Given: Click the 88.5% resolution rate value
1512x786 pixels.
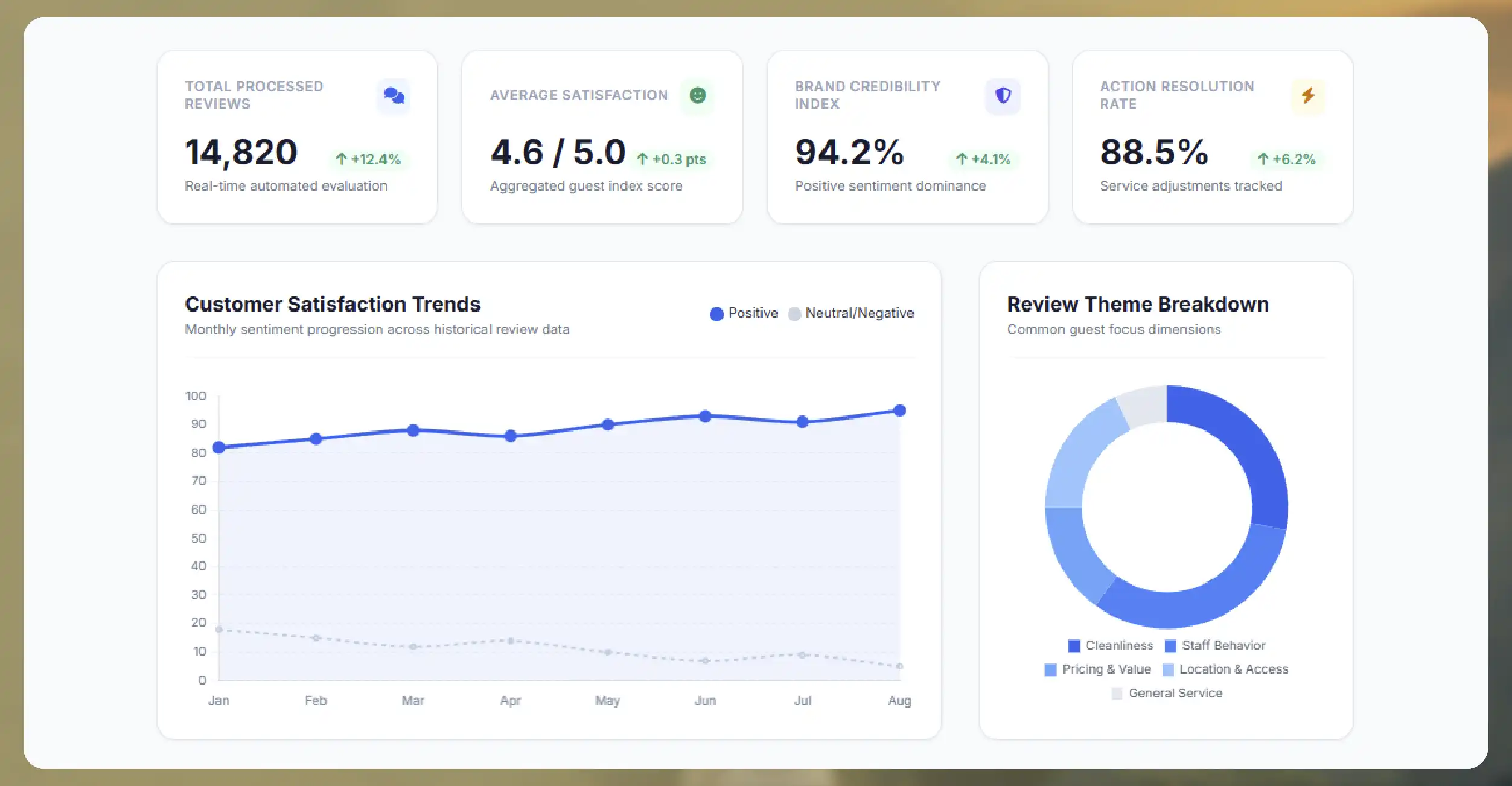Looking at the screenshot, I should (x=1154, y=152).
